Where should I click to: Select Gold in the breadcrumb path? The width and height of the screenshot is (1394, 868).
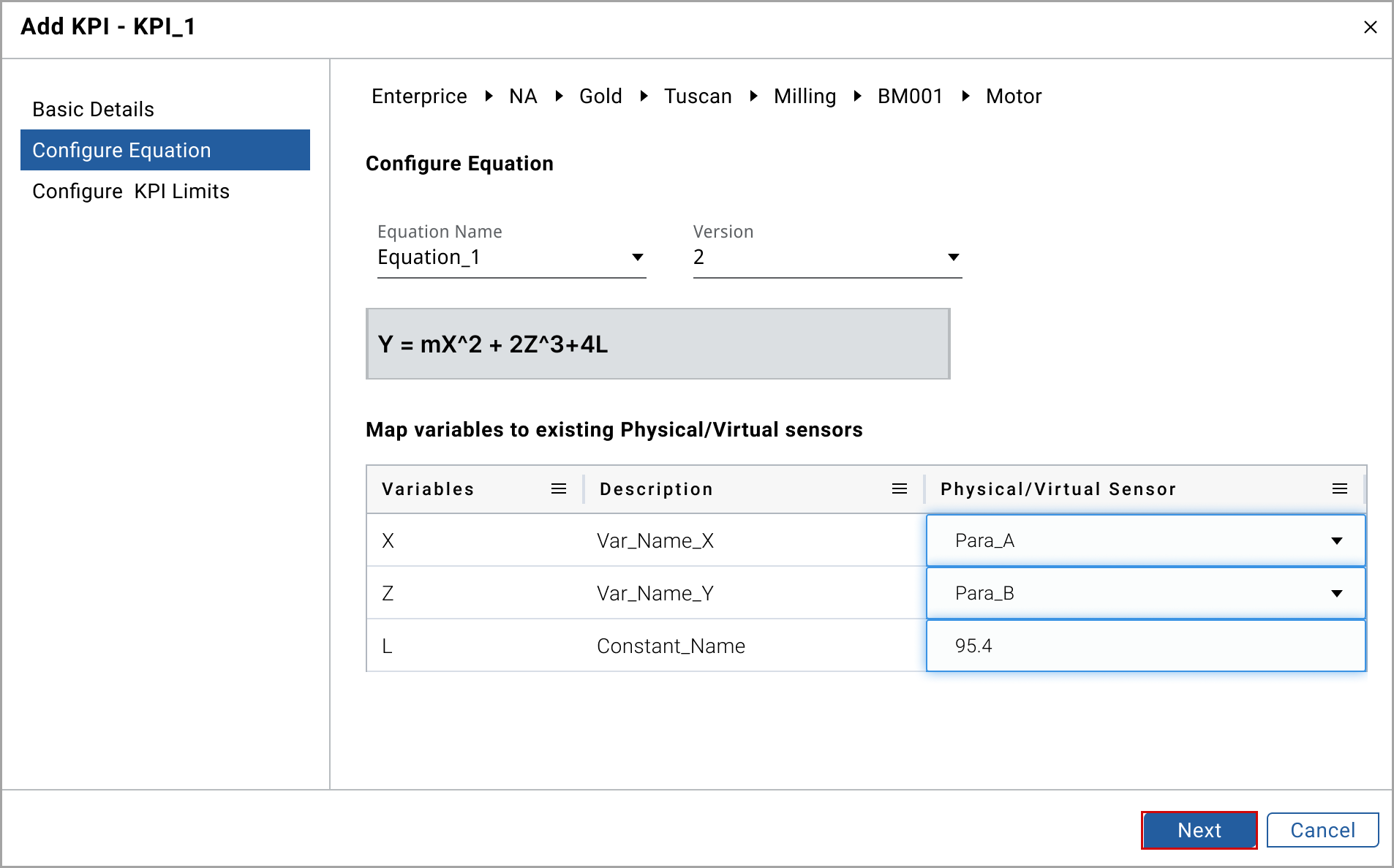[600, 97]
